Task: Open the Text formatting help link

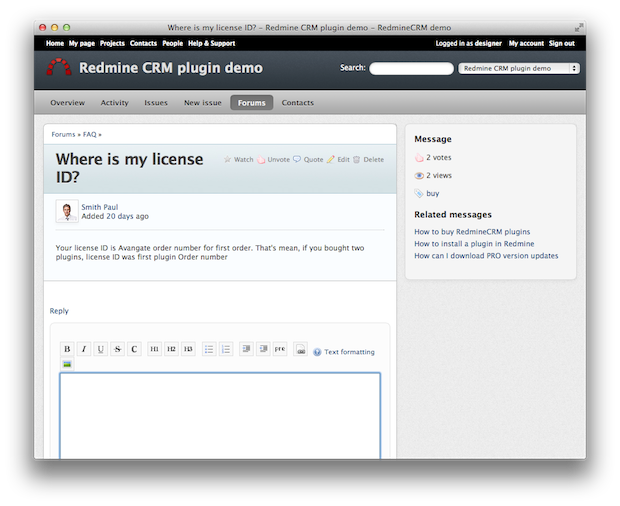Action: click(349, 352)
